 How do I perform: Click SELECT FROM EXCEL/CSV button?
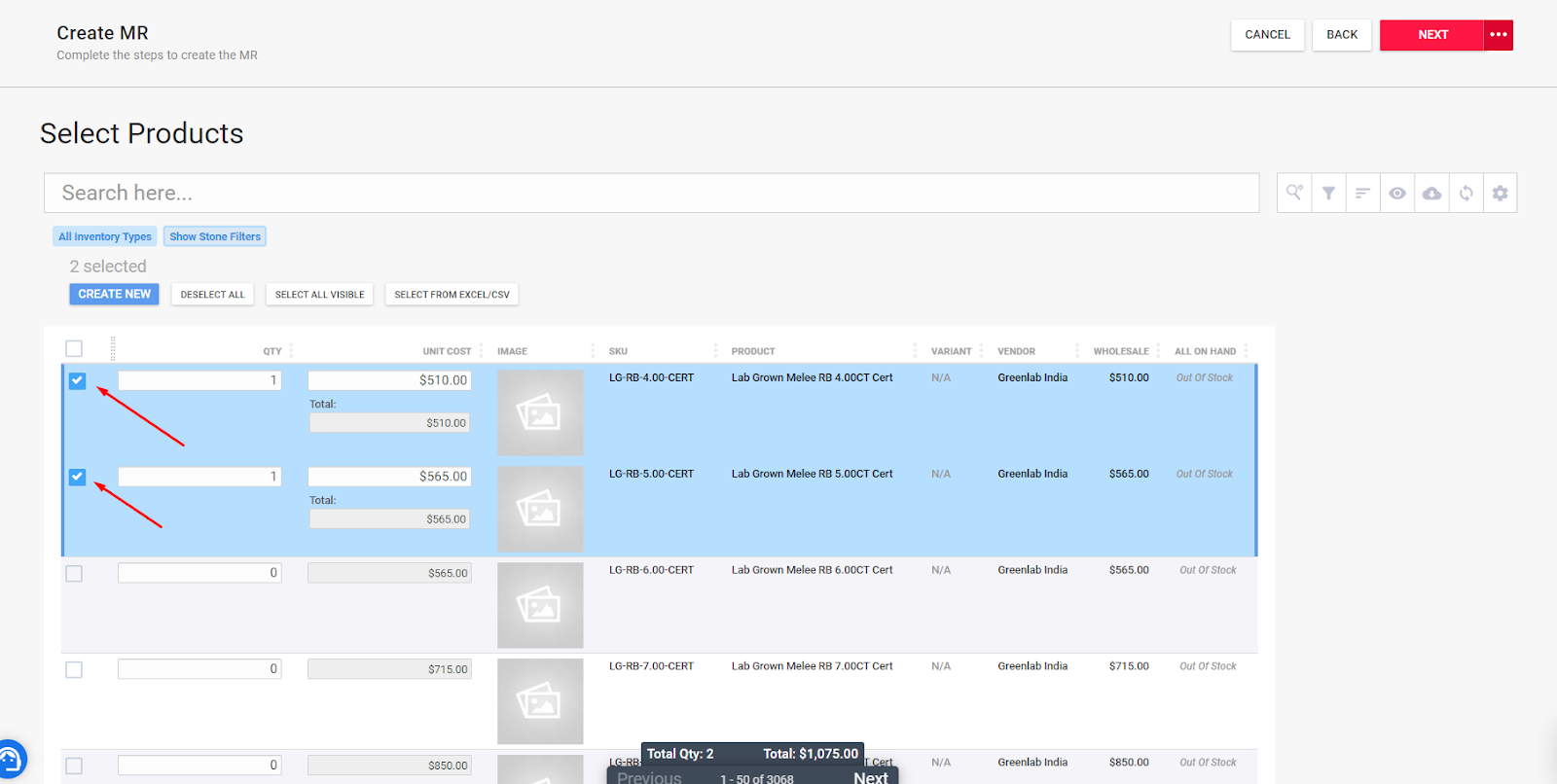[452, 294]
